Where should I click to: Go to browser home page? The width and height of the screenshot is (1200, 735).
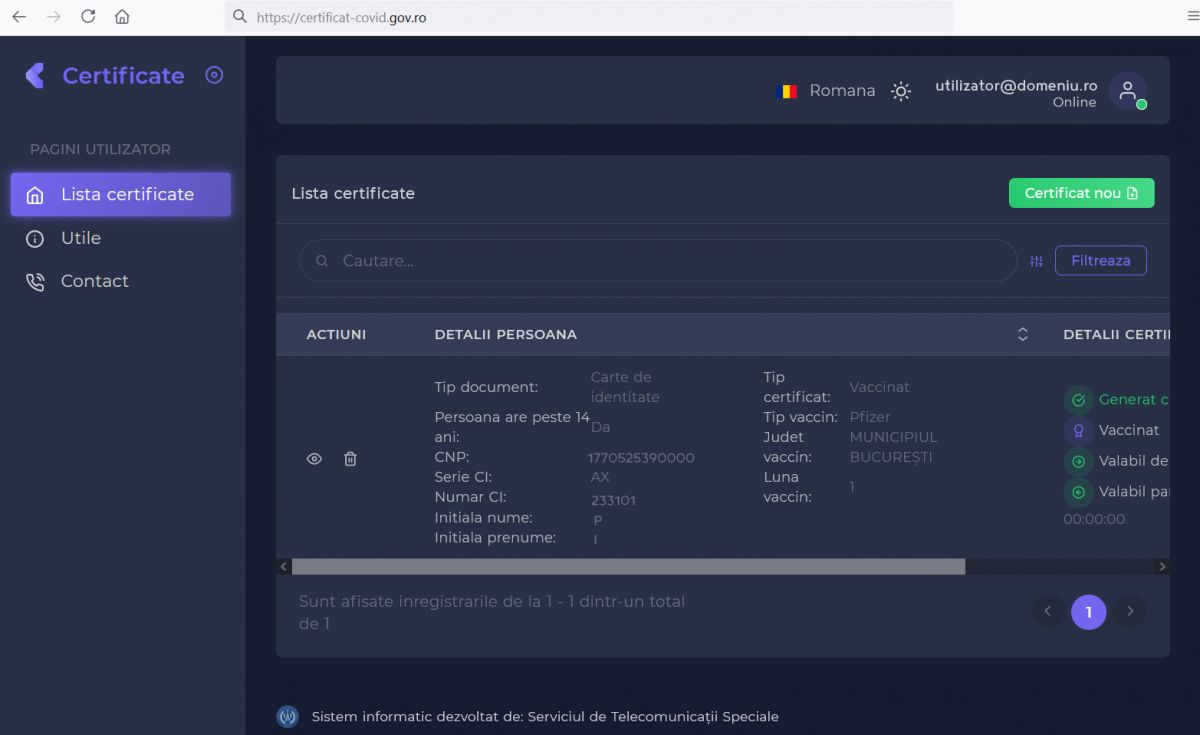coord(122,17)
